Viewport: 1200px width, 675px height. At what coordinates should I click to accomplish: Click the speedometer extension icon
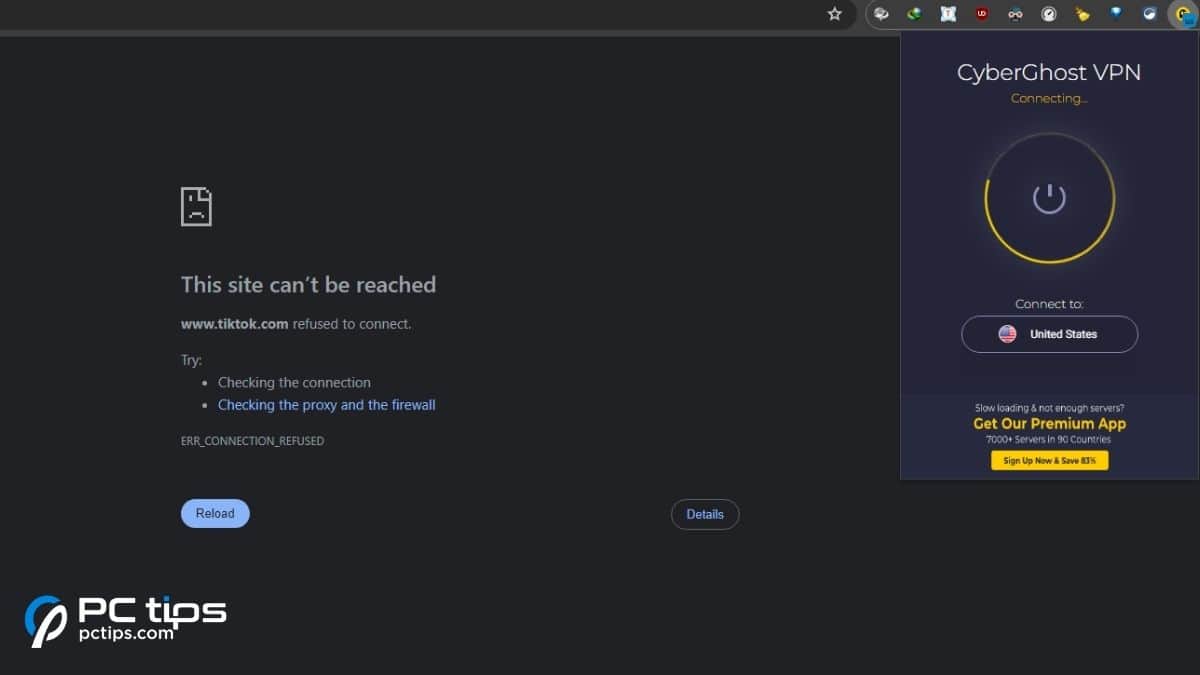pyautogui.click(x=1050, y=14)
